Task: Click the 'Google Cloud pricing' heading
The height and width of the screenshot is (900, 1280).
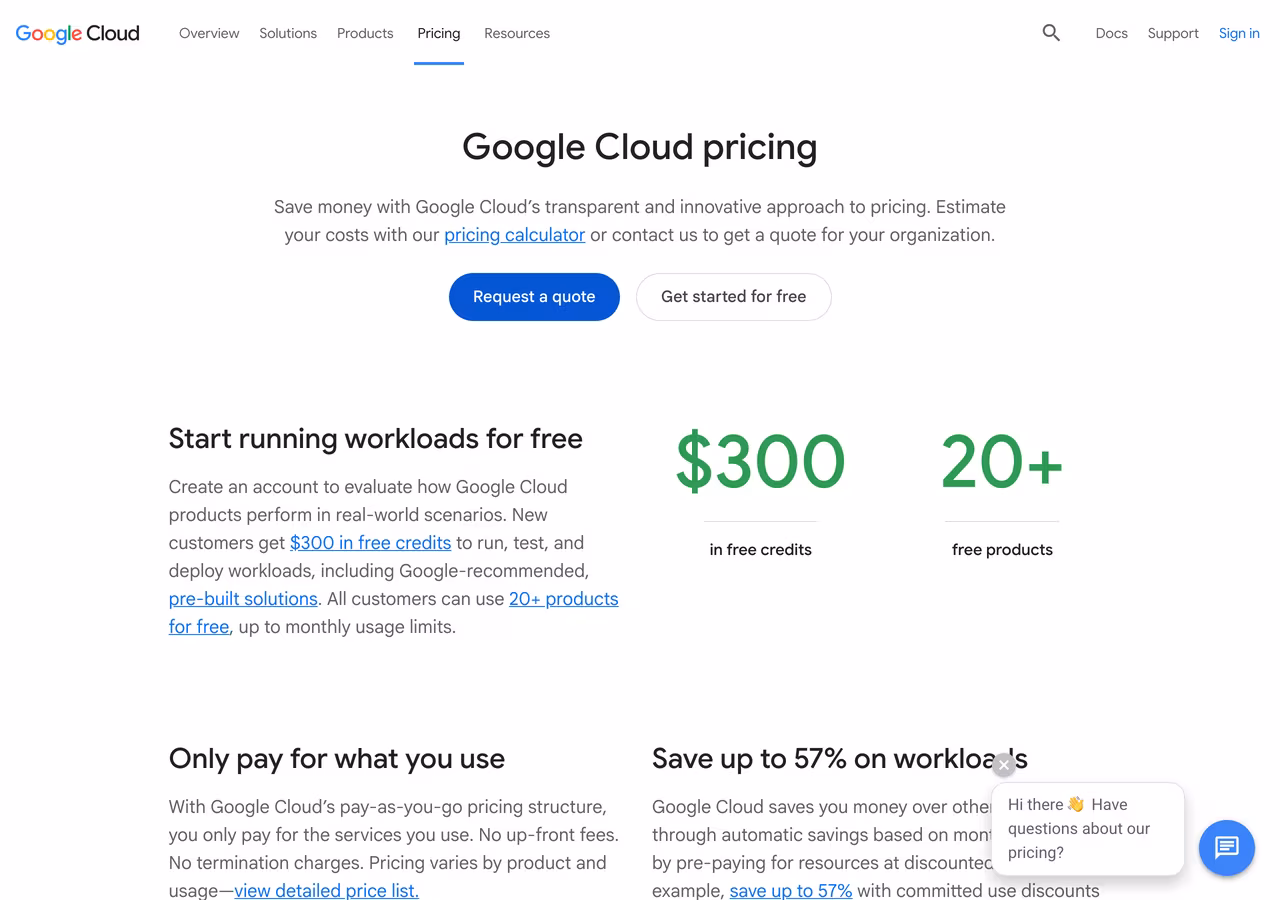Action: coord(640,147)
